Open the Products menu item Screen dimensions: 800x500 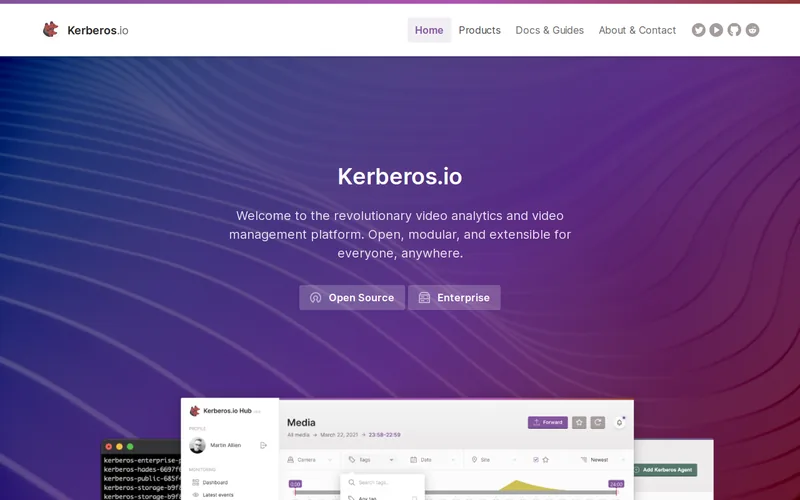480,30
